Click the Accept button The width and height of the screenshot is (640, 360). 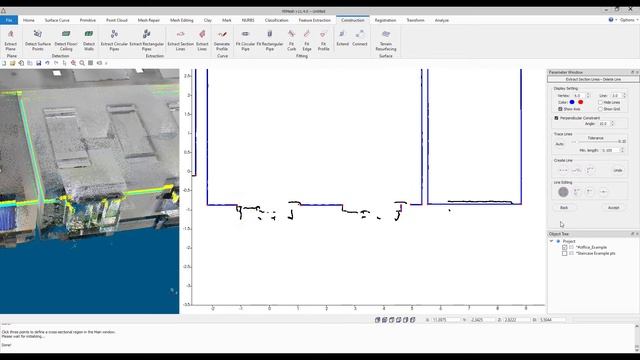(613, 208)
